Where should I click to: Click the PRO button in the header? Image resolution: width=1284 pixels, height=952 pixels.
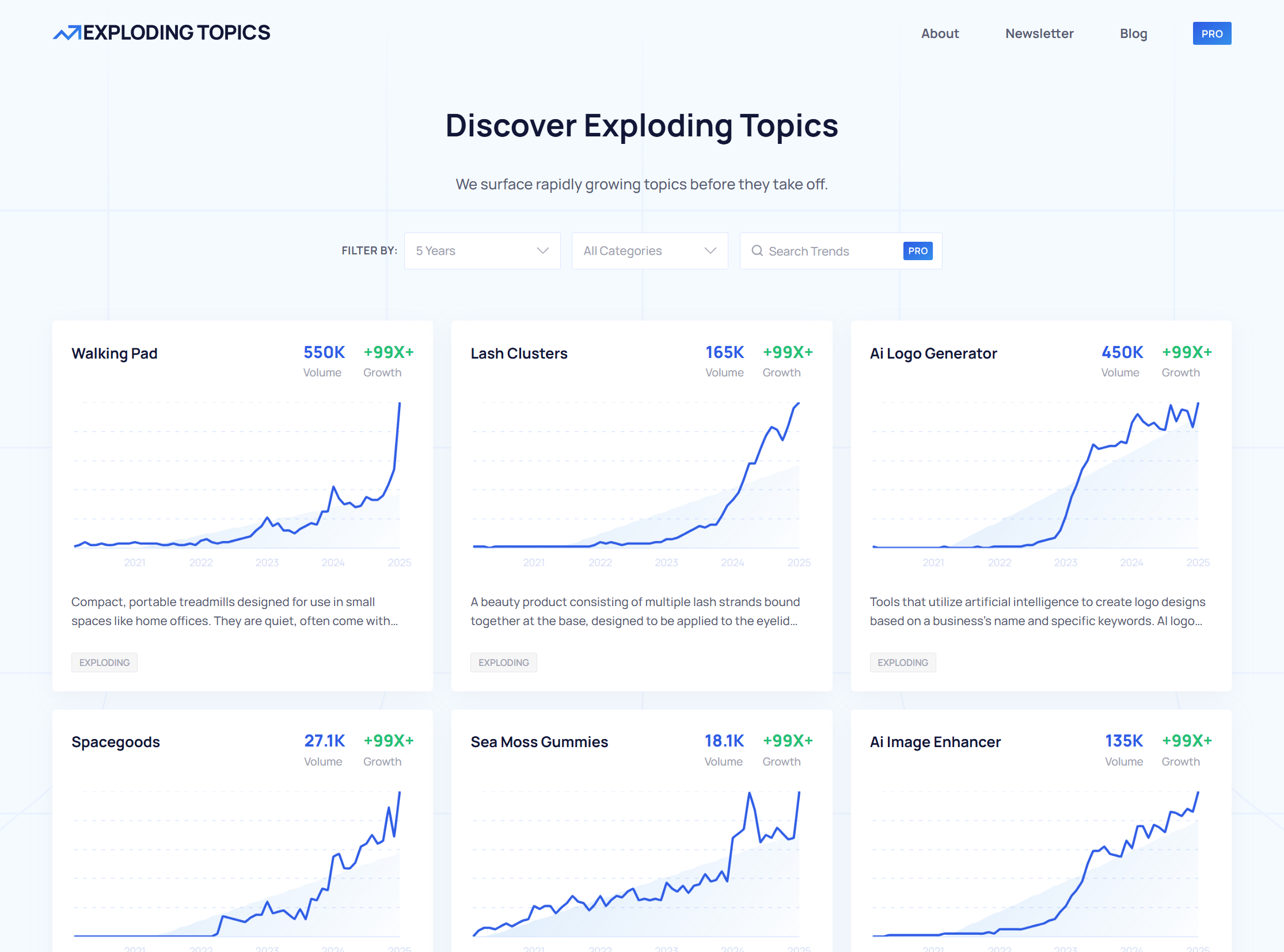[1211, 33]
